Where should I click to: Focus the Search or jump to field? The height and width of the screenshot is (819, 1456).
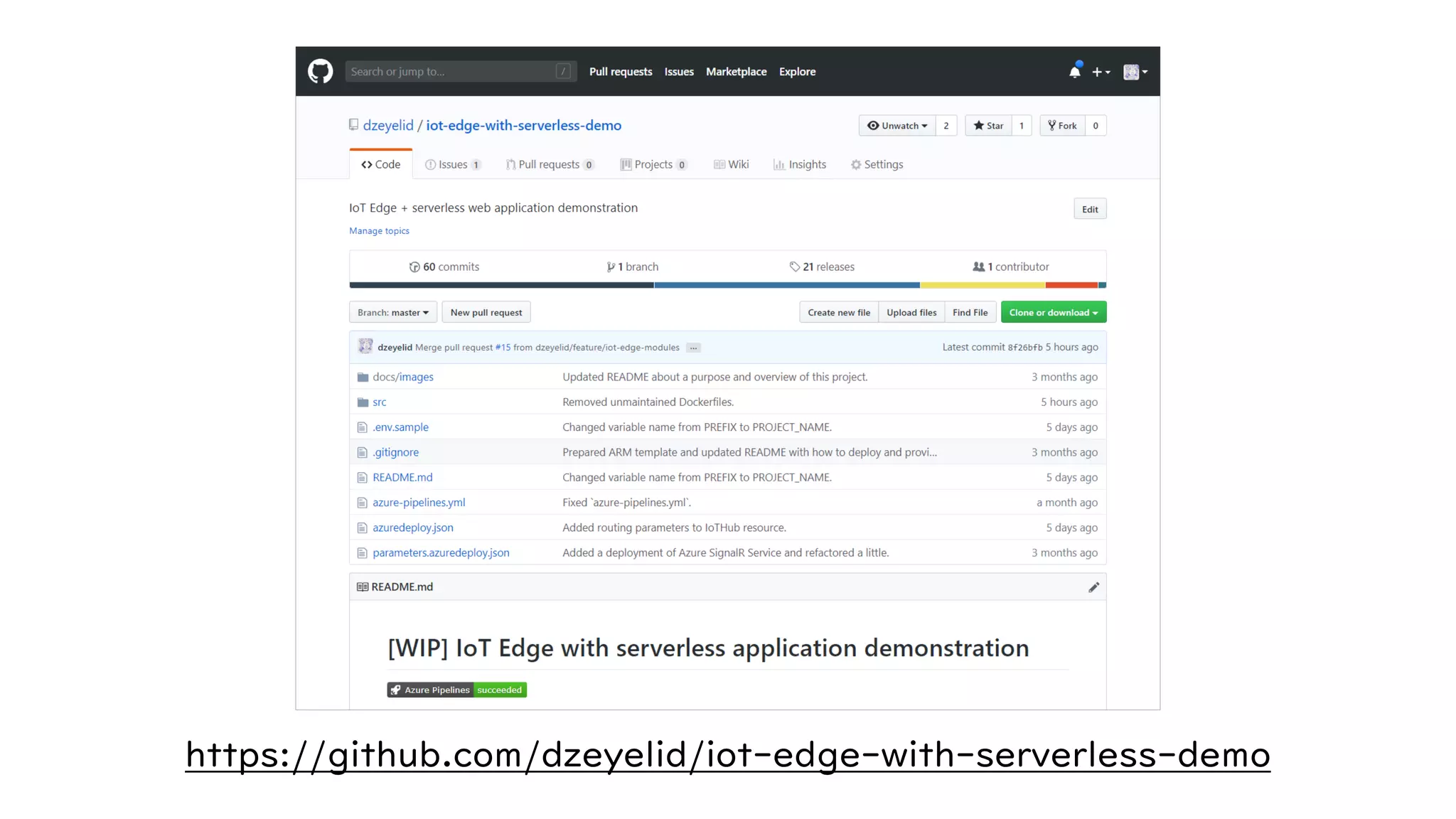460,71
